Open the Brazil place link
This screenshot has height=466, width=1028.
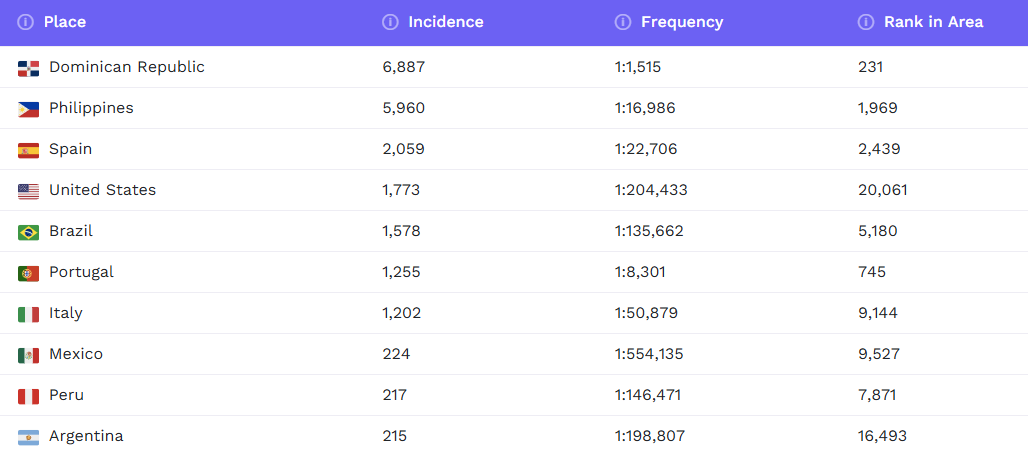71,231
